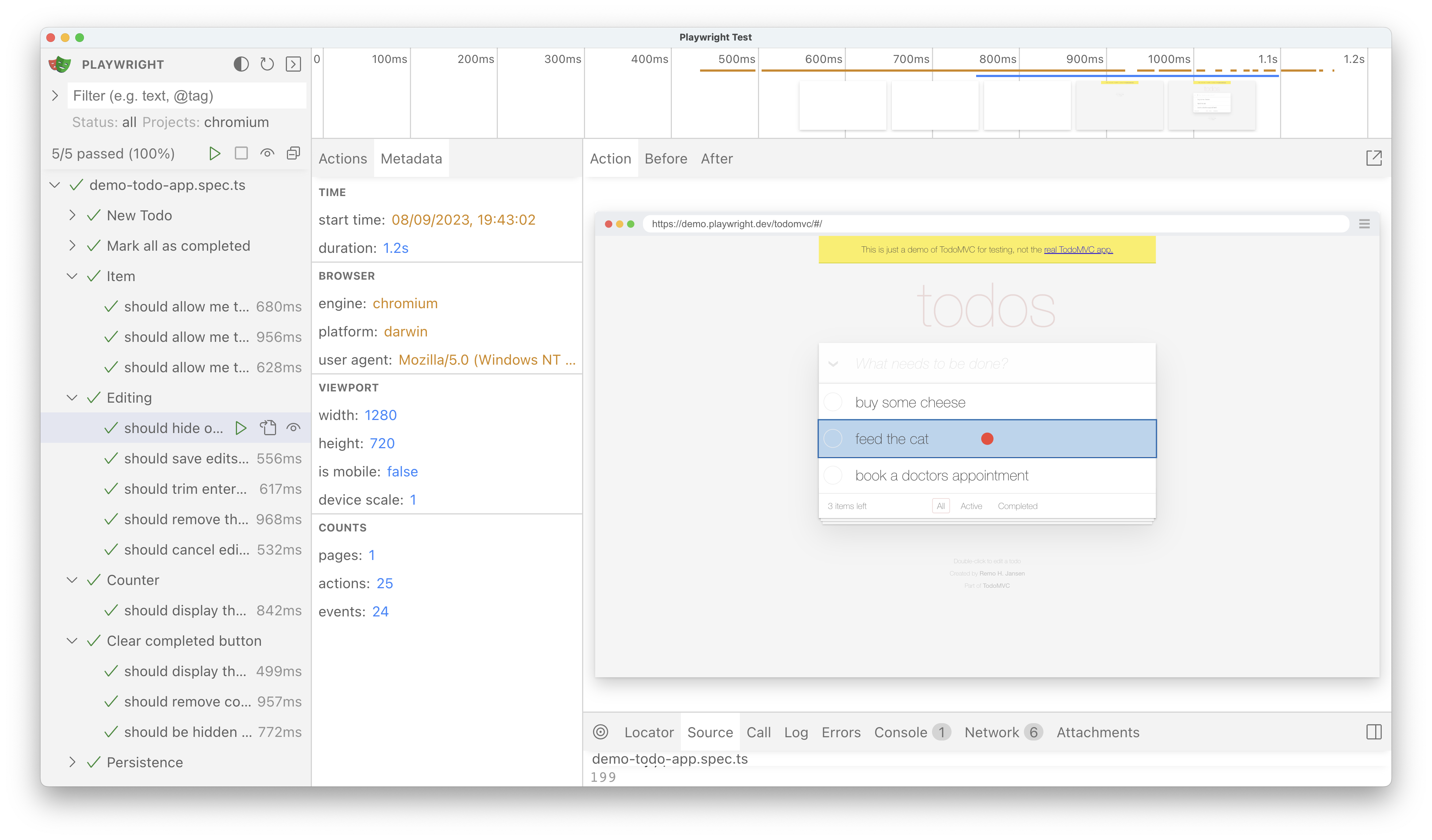This screenshot has height=840, width=1432.
Task: Toggle watch eye on the selected test
Action: click(293, 428)
